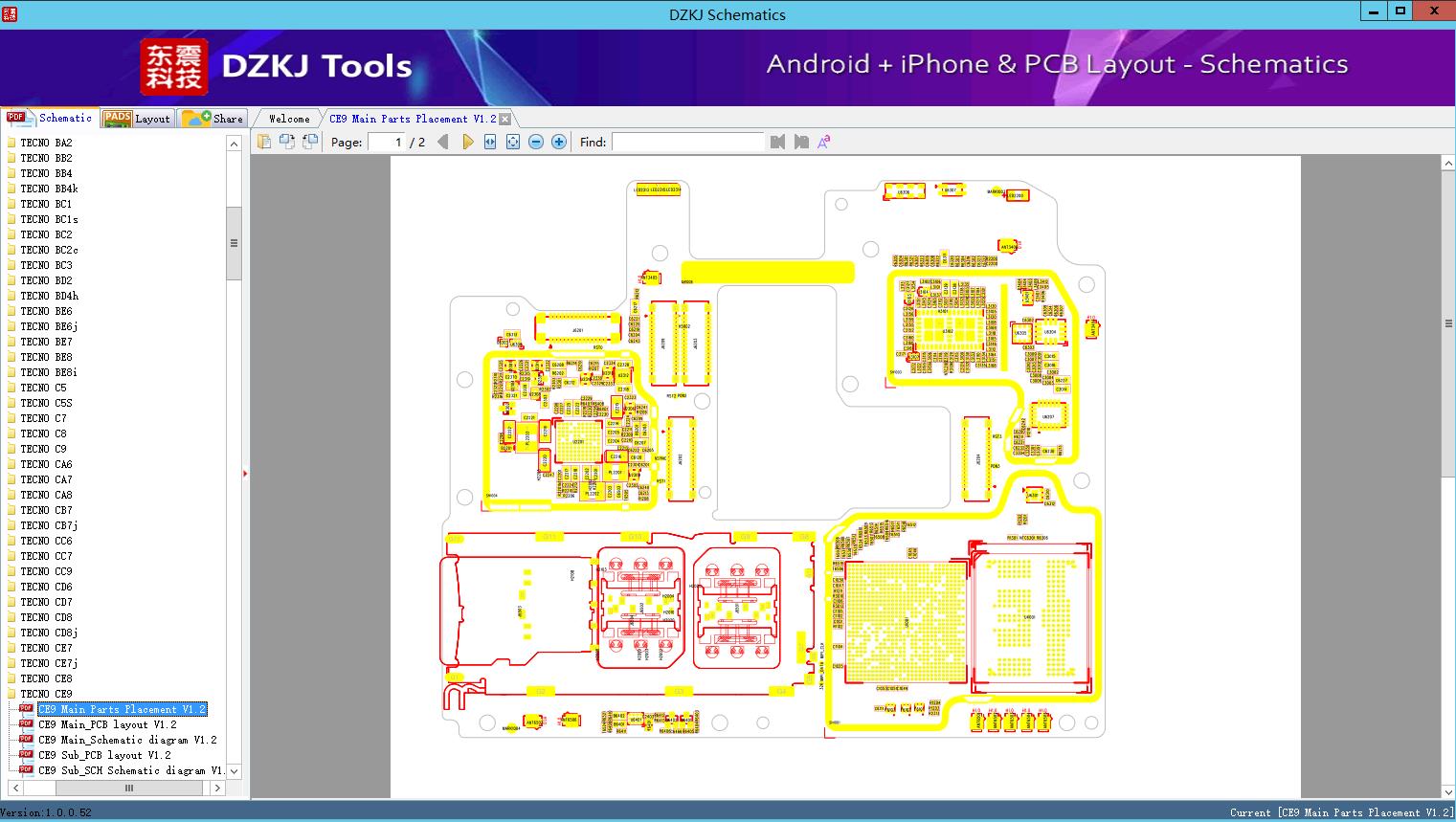This screenshot has width=1456, height=822.
Task: Click the TECNO BD4h folder icon
Action: pyautogui.click(x=11, y=296)
